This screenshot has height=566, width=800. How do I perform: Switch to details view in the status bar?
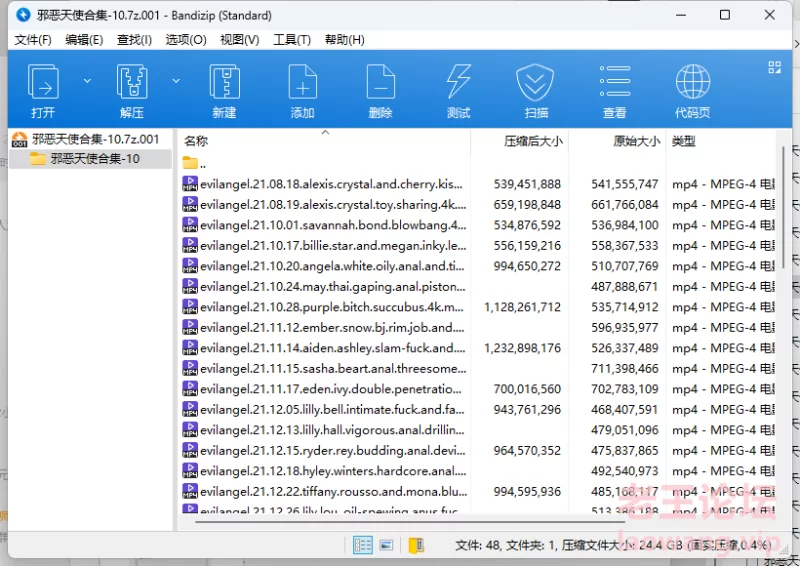click(363, 545)
